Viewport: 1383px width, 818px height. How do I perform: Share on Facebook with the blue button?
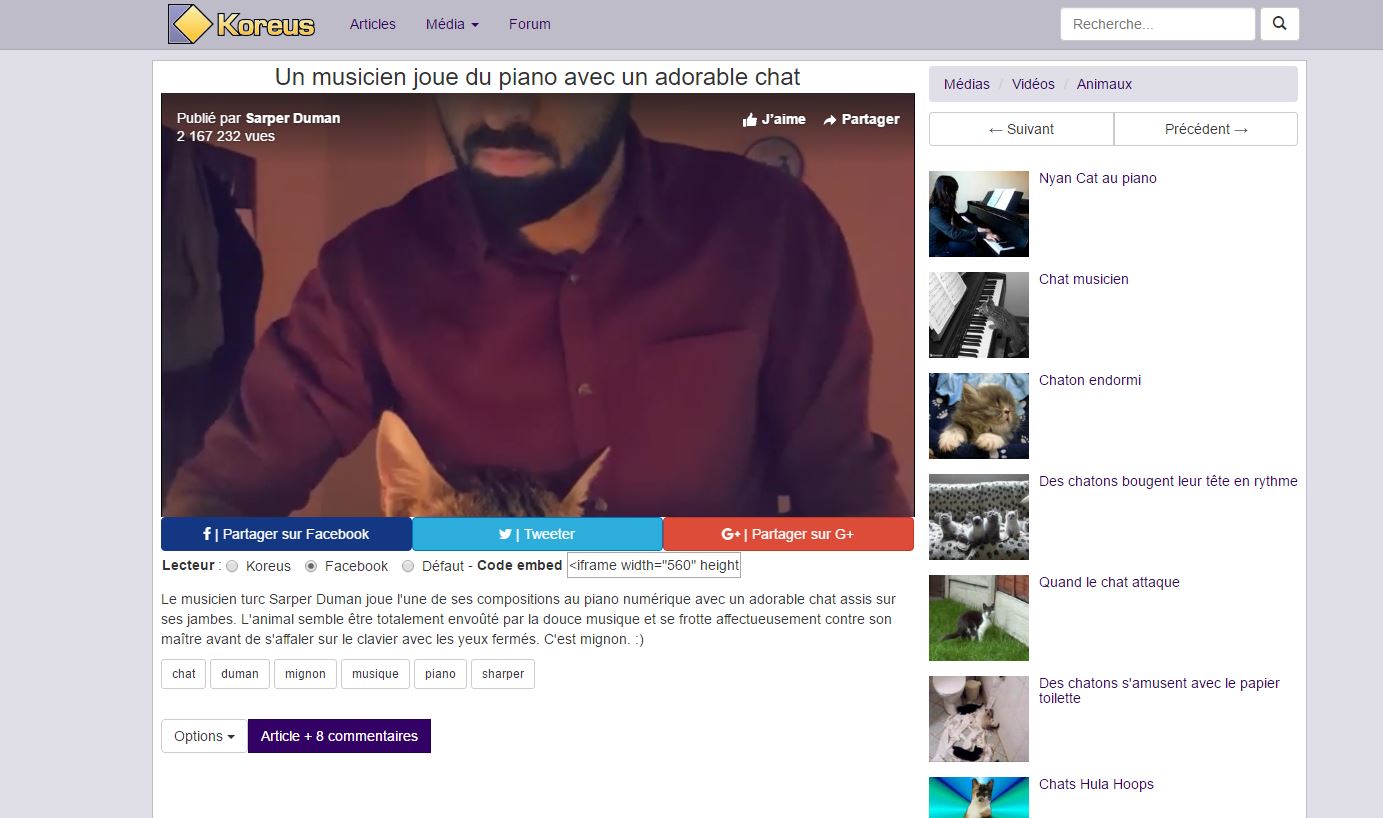pyautogui.click(x=286, y=534)
